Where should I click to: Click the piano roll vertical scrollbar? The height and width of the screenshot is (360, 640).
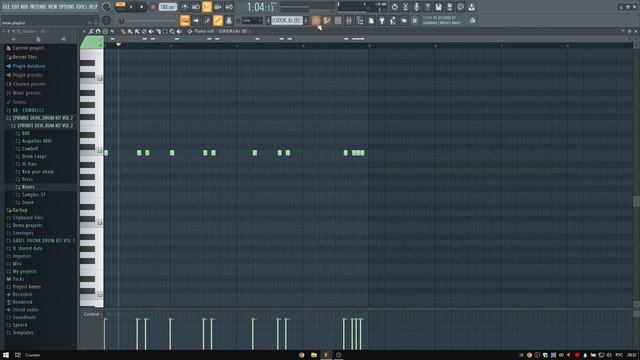tap(636, 201)
